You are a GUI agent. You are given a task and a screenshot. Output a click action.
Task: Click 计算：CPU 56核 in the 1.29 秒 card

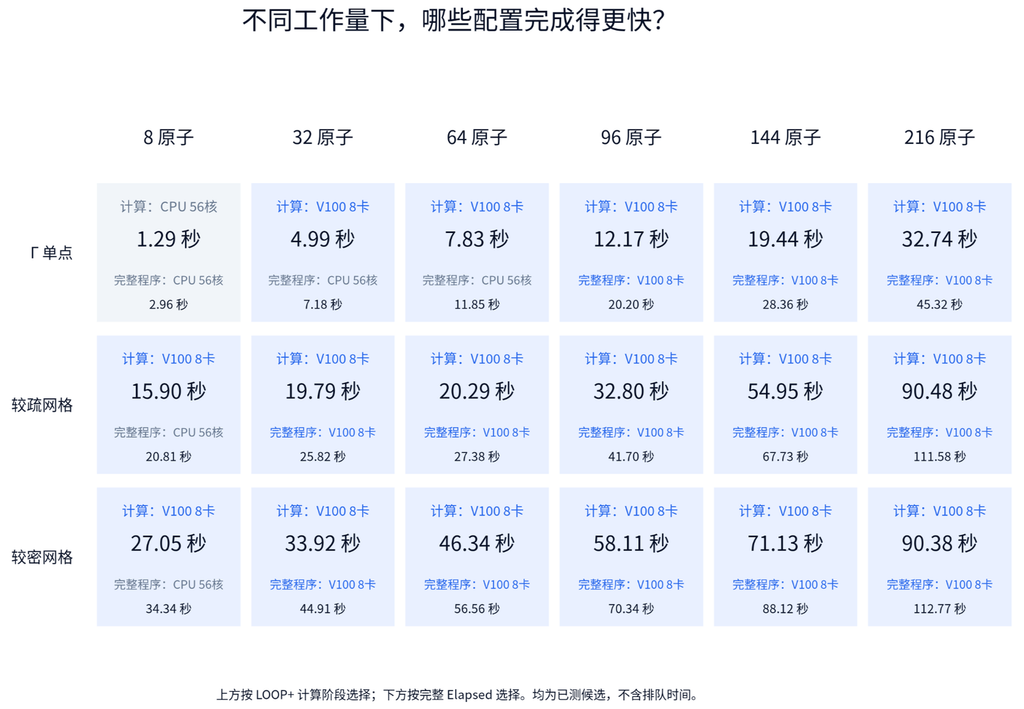[x=168, y=207]
